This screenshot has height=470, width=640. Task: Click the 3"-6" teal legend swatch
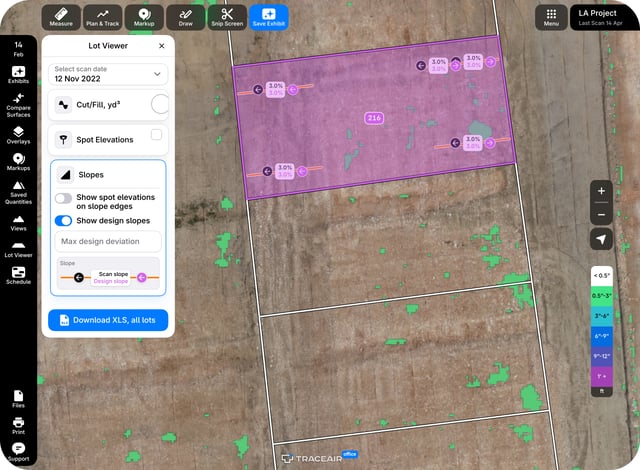[602, 316]
